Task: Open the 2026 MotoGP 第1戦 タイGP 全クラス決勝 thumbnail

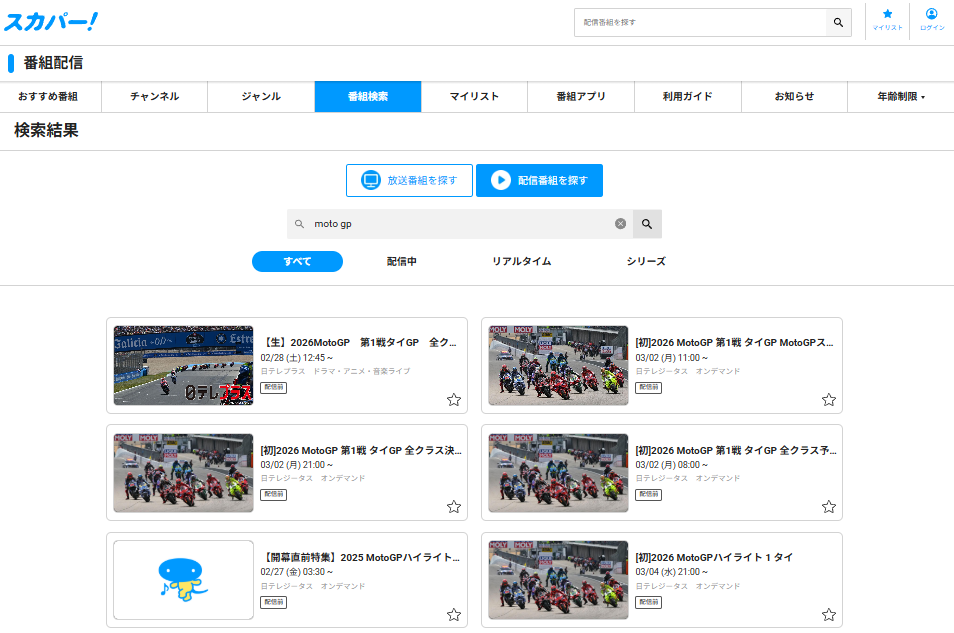Action: (183, 472)
